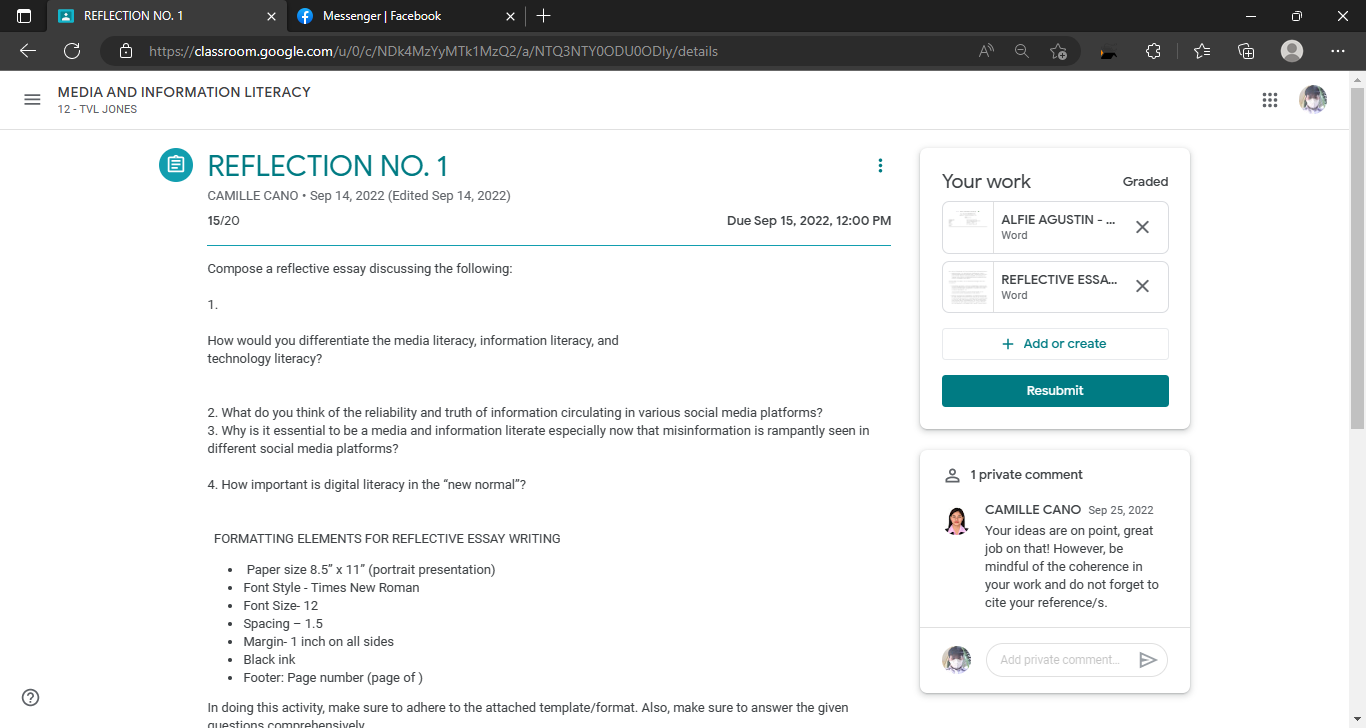Switch to the REFLECTION NO. 1 tab

coord(166,16)
